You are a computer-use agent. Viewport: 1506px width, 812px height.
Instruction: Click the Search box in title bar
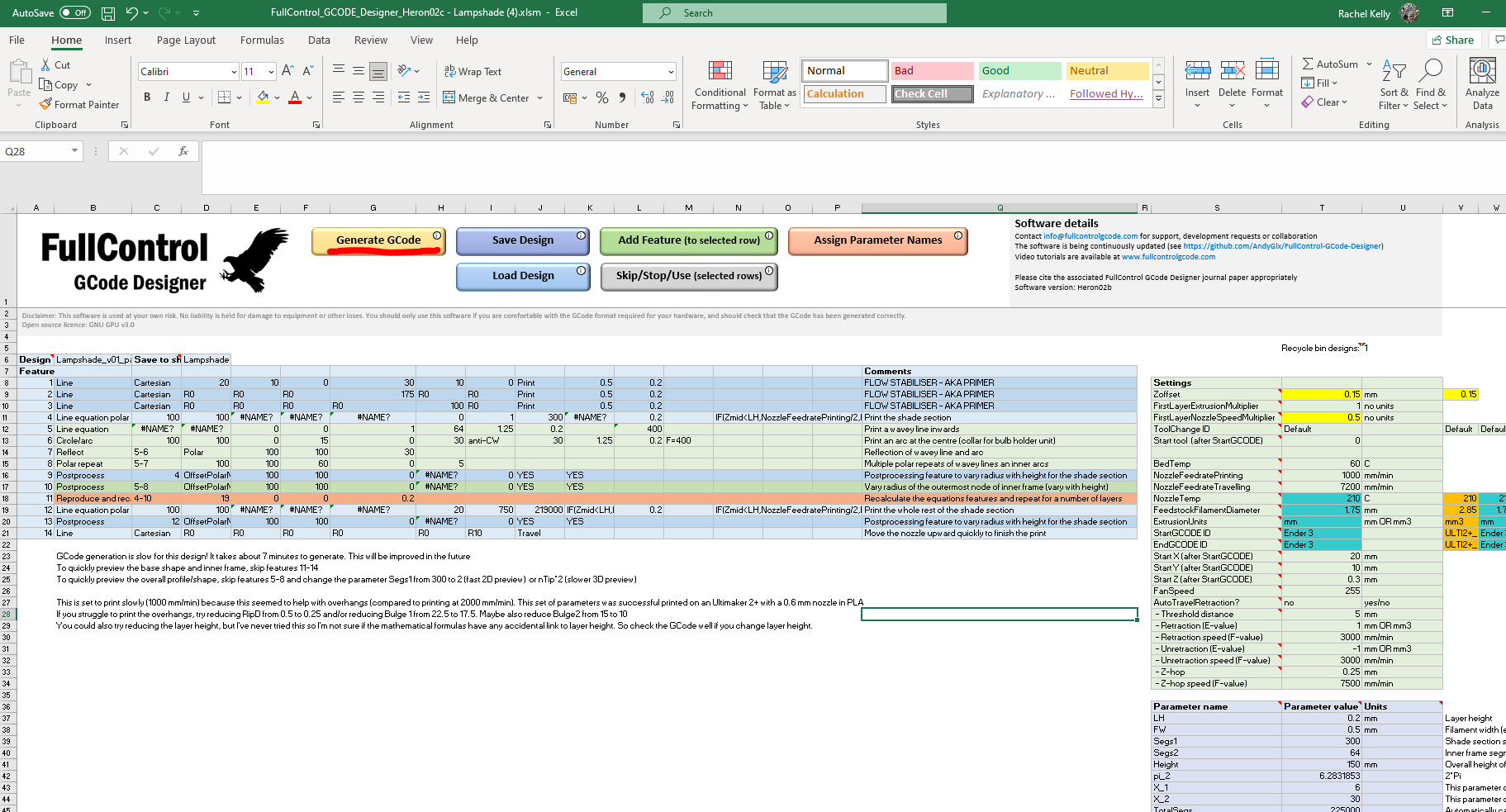coord(795,13)
